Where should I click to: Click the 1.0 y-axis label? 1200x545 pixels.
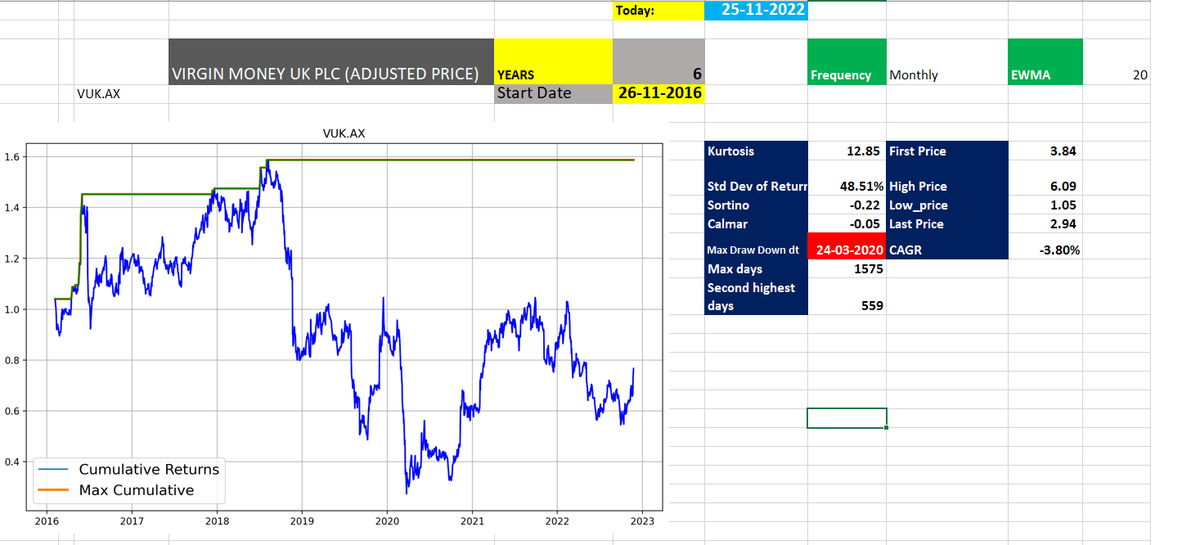click(x=11, y=310)
